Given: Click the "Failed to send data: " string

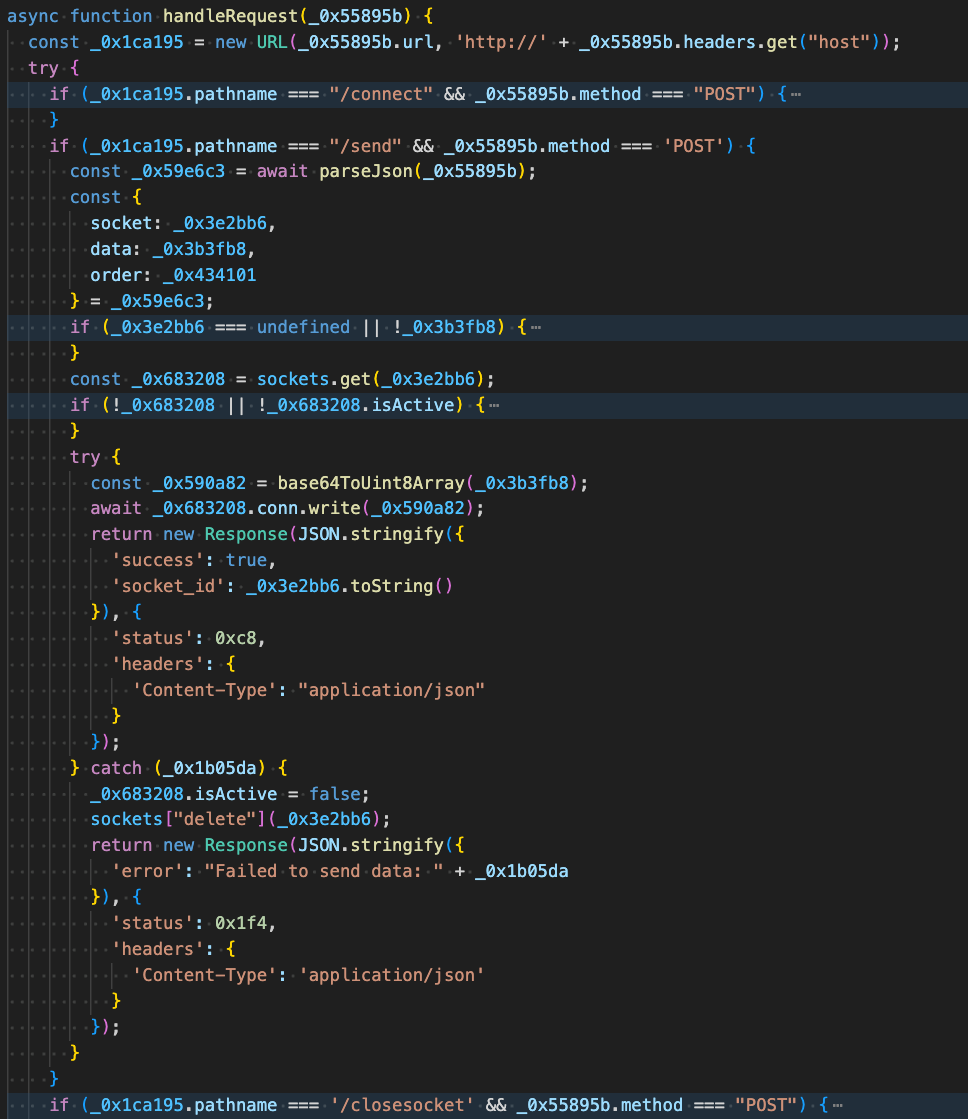Looking at the screenshot, I should coord(324,871).
